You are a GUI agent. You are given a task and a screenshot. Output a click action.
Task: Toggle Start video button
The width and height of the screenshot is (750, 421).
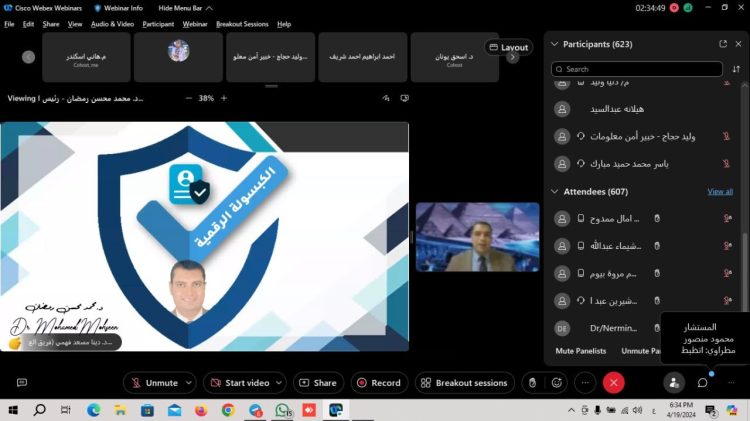242,383
